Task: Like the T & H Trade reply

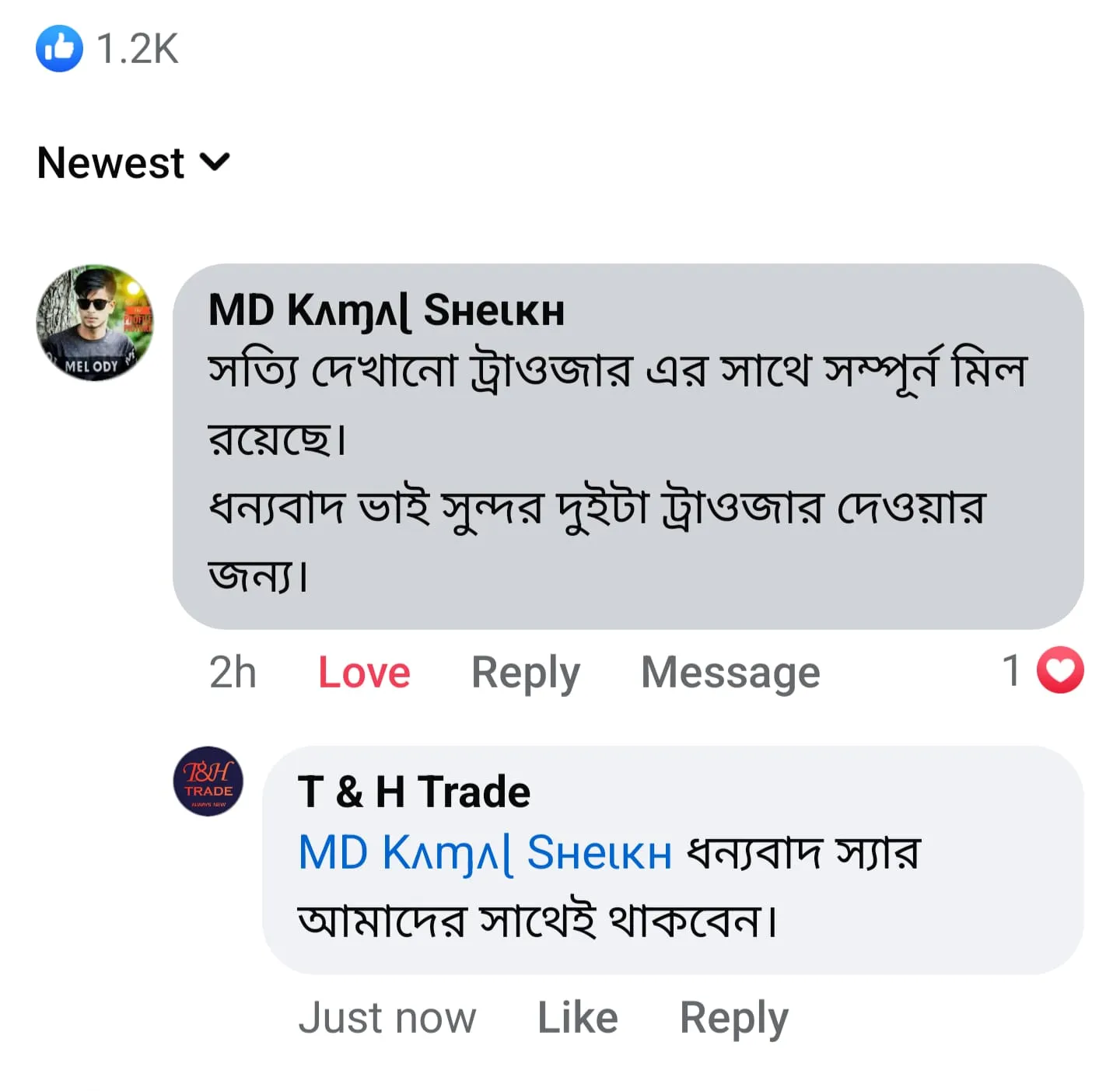Action: [x=578, y=1017]
